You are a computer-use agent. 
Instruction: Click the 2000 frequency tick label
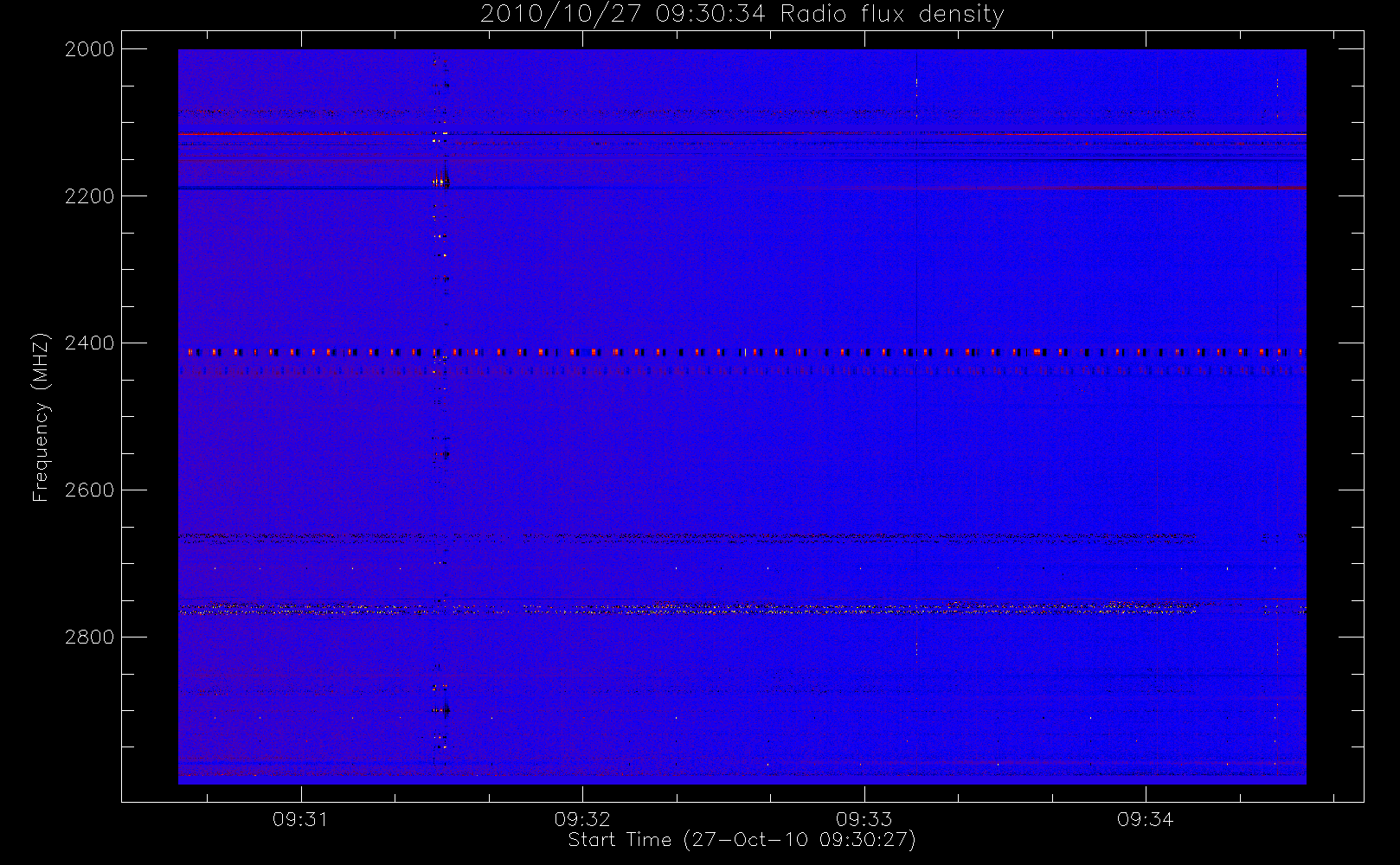(x=90, y=49)
